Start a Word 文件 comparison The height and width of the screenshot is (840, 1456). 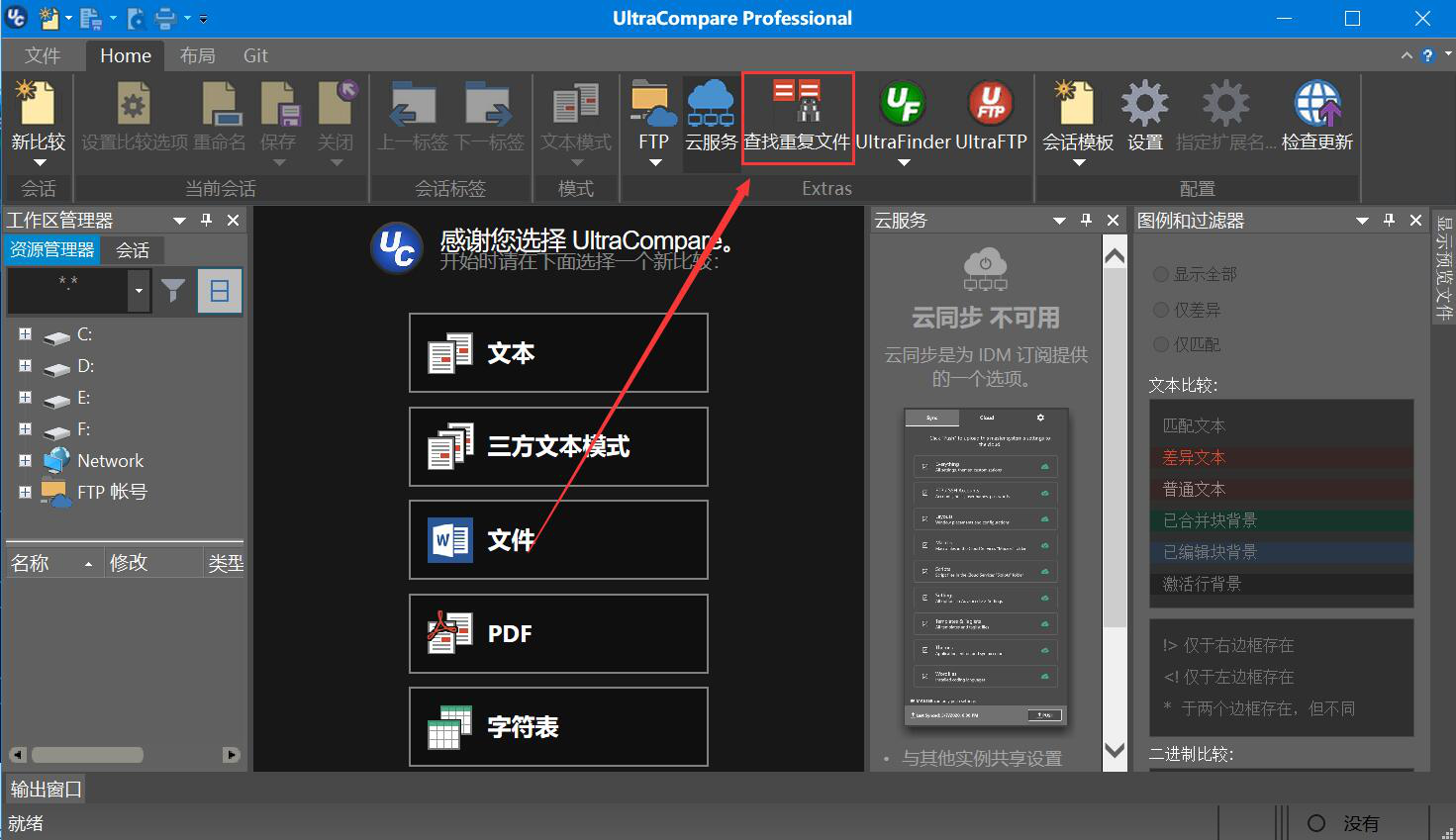558,539
